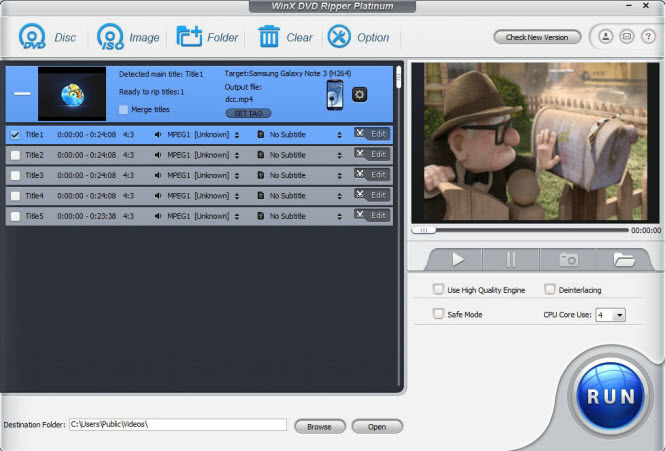Open help with the question mark icon
This screenshot has height=451, width=665.
648,37
